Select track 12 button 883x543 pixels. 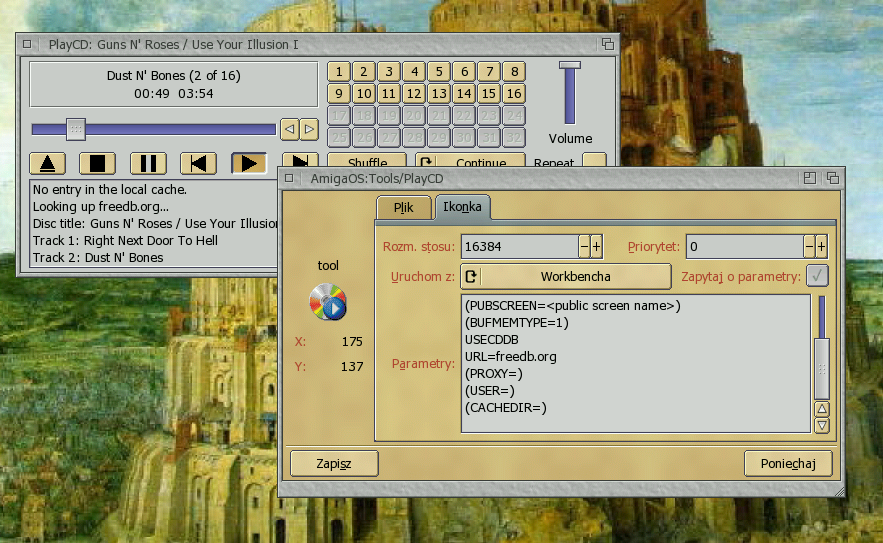[414, 94]
